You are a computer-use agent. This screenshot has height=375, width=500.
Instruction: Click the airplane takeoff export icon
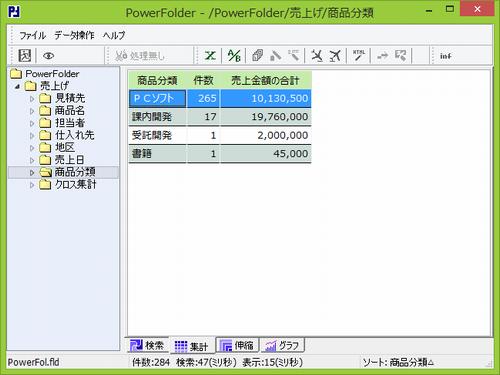335,55
